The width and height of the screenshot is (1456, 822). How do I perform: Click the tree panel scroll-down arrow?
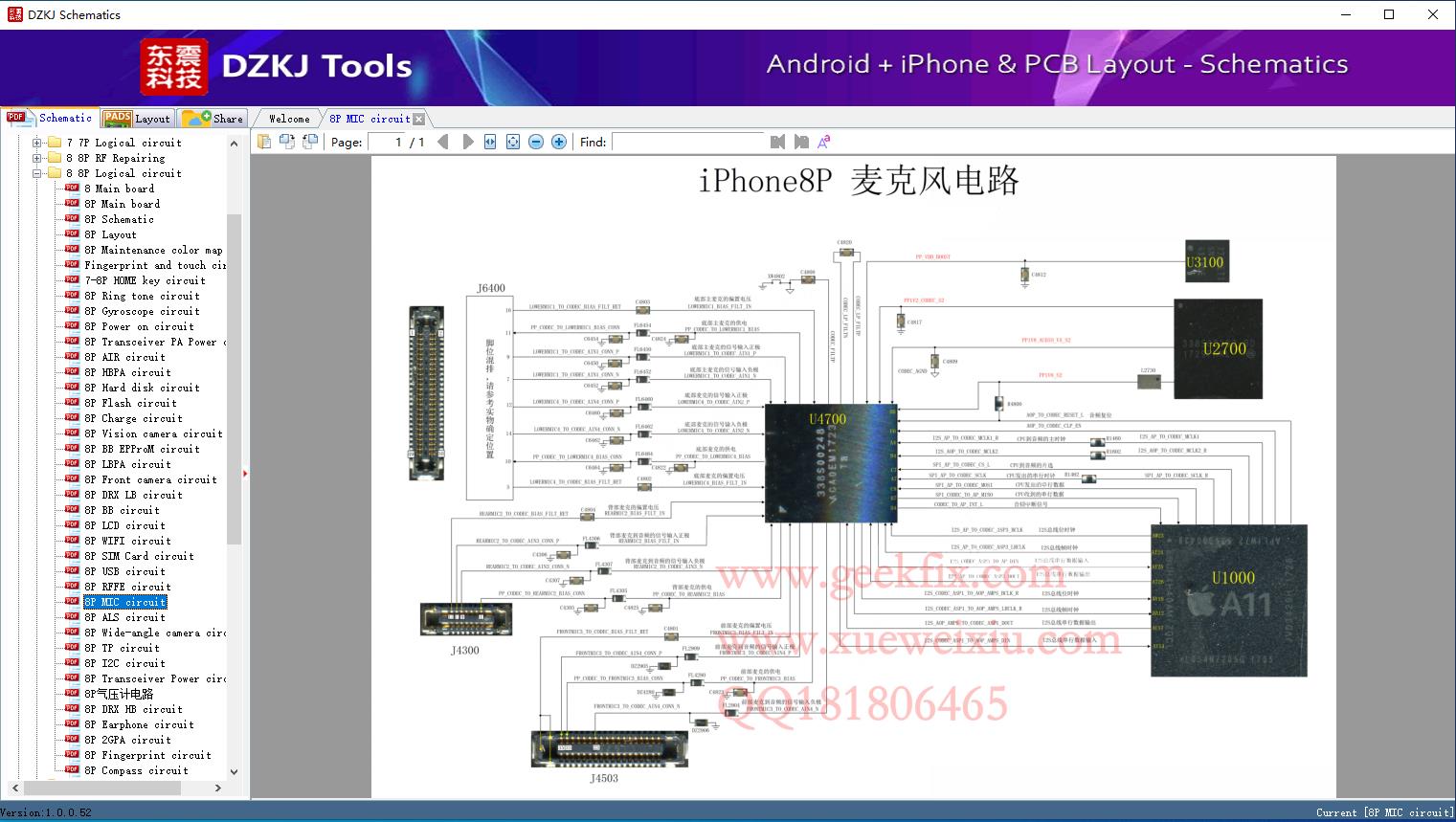pyautogui.click(x=234, y=771)
